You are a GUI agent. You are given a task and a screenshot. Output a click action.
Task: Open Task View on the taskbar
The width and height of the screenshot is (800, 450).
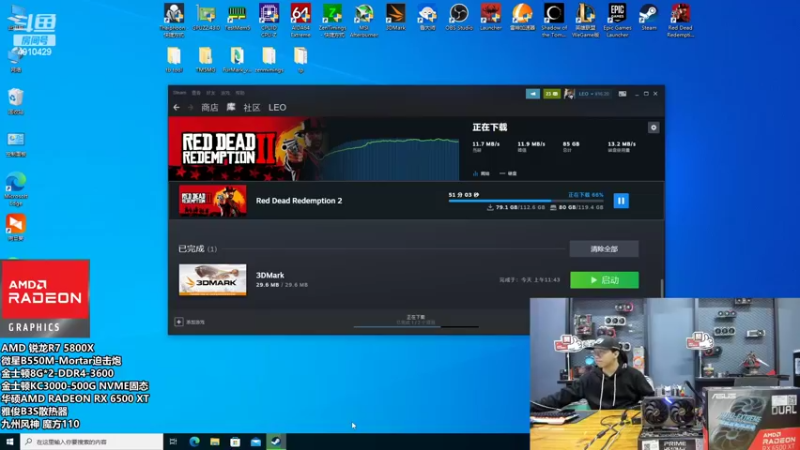click(173, 442)
